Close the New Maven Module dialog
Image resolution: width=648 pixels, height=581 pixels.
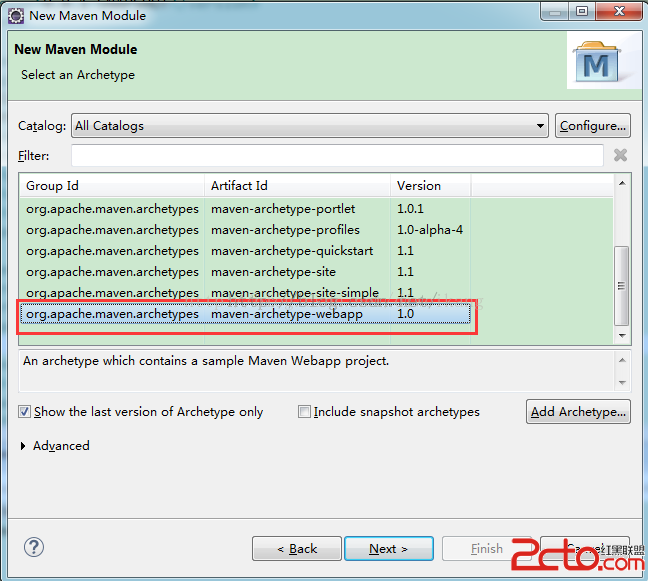[619, 11]
